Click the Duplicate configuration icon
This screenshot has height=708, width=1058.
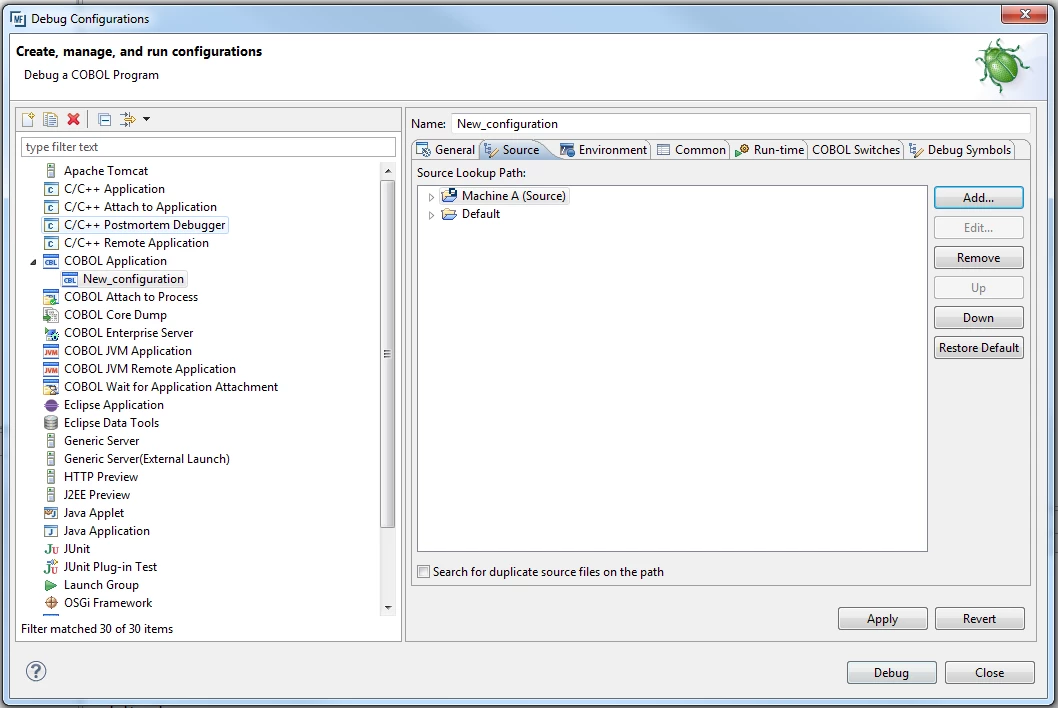[x=51, y=119]
